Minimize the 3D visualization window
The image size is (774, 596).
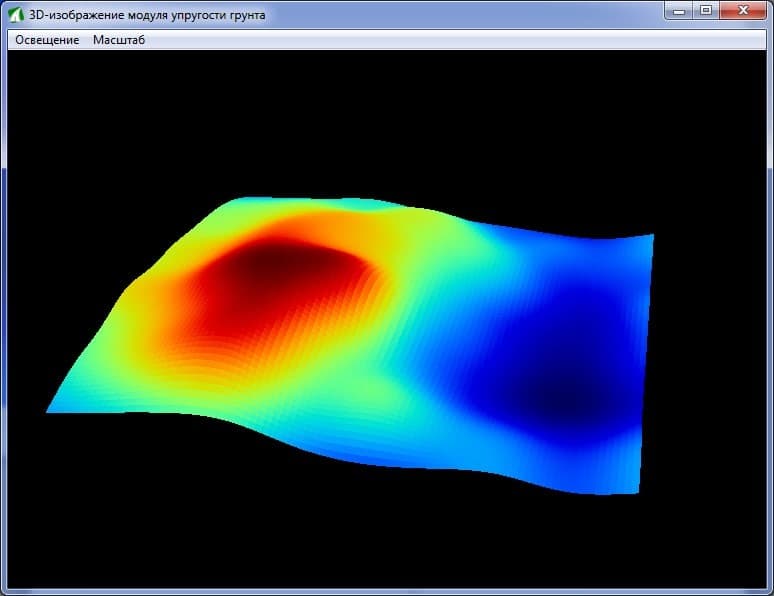[679, 10]
